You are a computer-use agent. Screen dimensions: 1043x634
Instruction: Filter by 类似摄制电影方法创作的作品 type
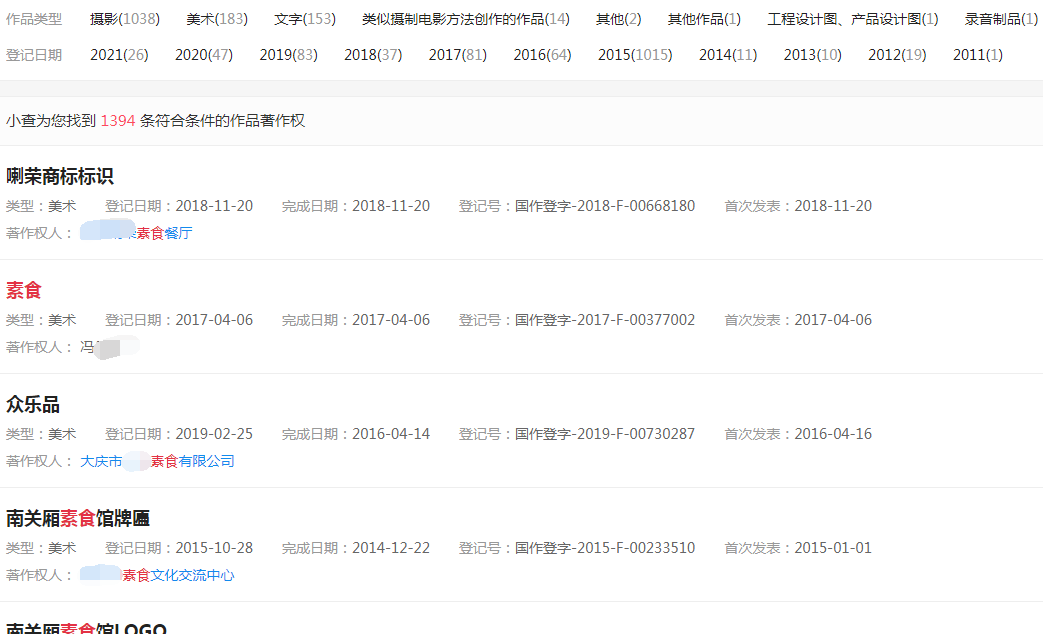pyautogui.click(x=464, y=17)
